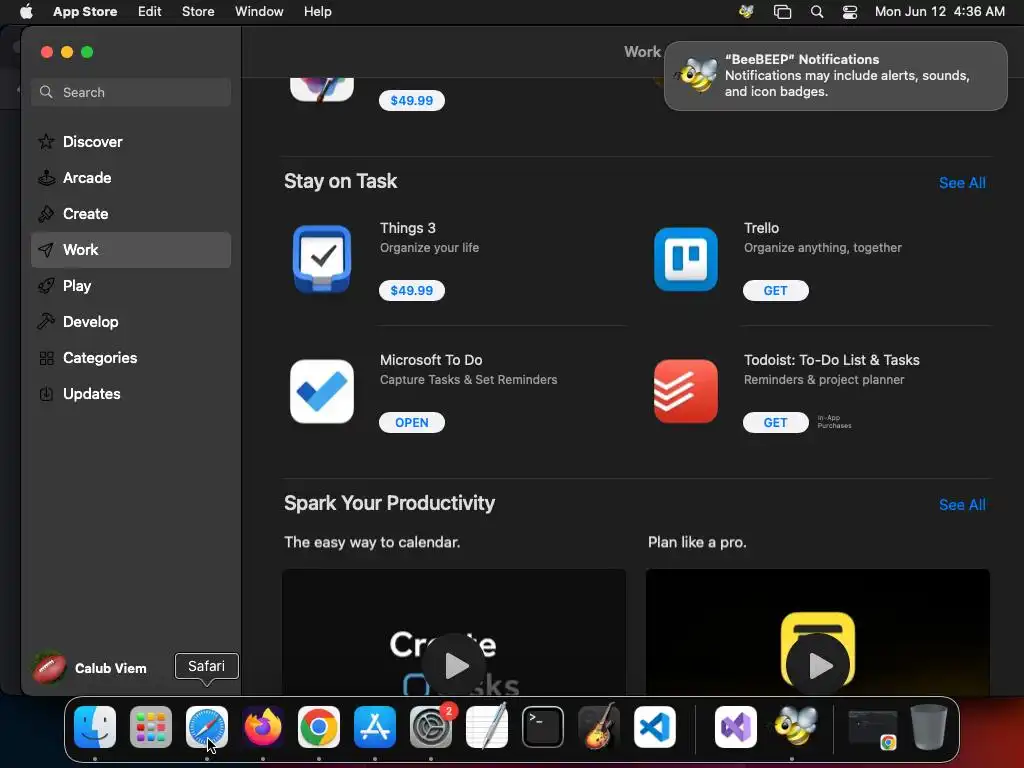Play the 'Plan like a pro' video
This screenshot has height=768, width=1024.
pos(818,665)
